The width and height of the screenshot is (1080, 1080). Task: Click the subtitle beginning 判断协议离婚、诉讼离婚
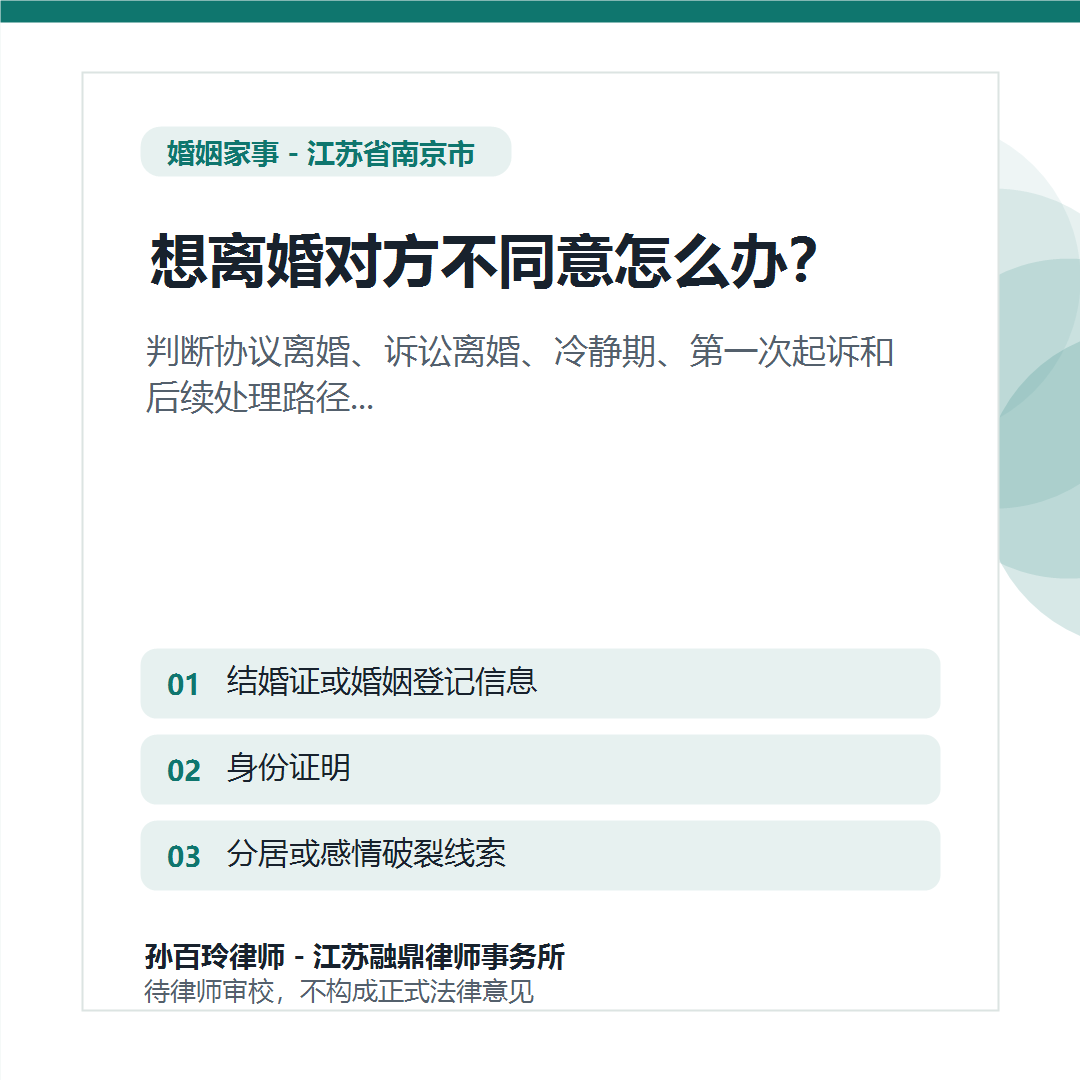click(x=520, y=375)
